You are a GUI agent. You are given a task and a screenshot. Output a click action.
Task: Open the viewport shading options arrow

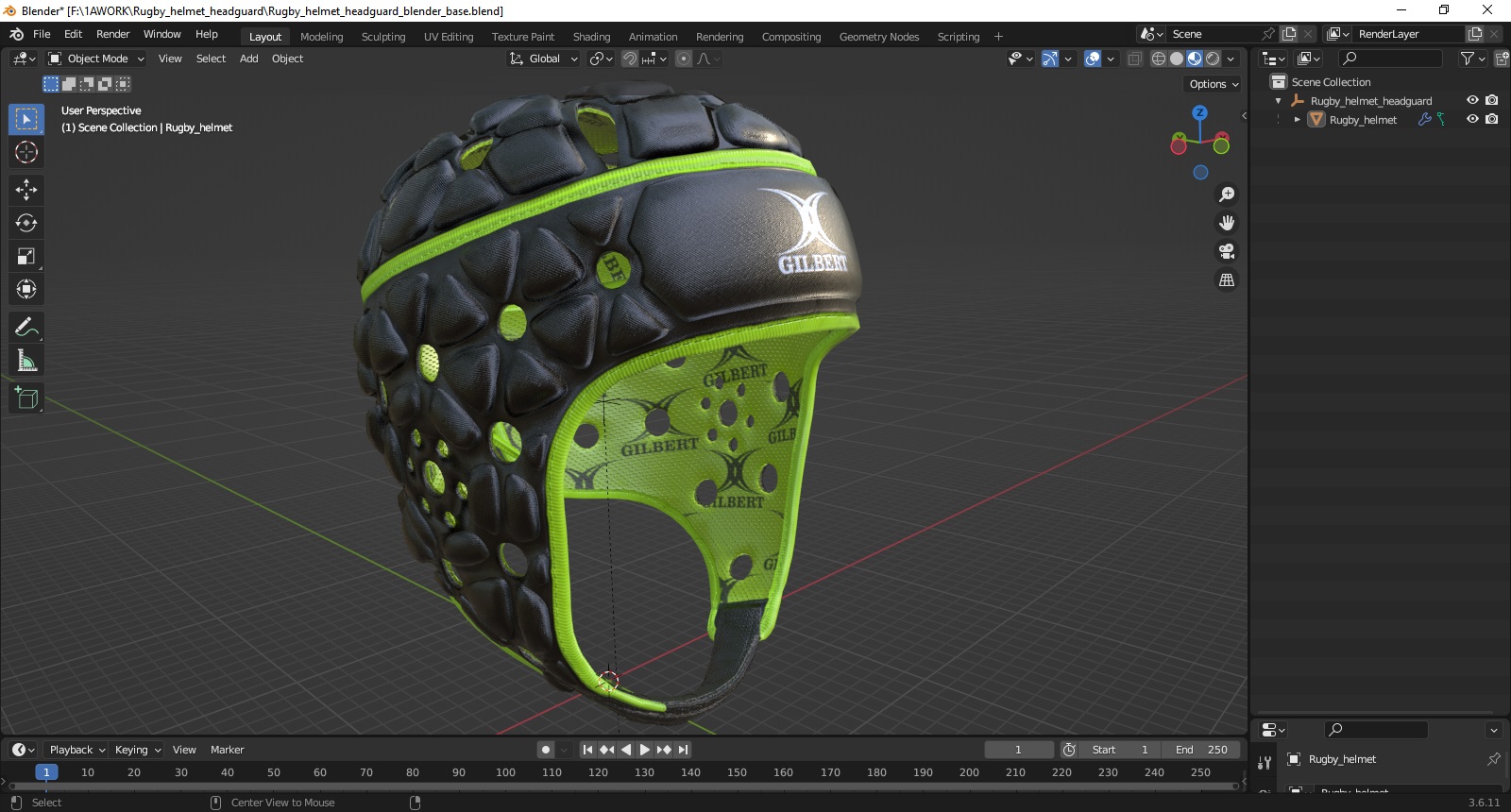pyautogui.click(x=1231, y=59)
